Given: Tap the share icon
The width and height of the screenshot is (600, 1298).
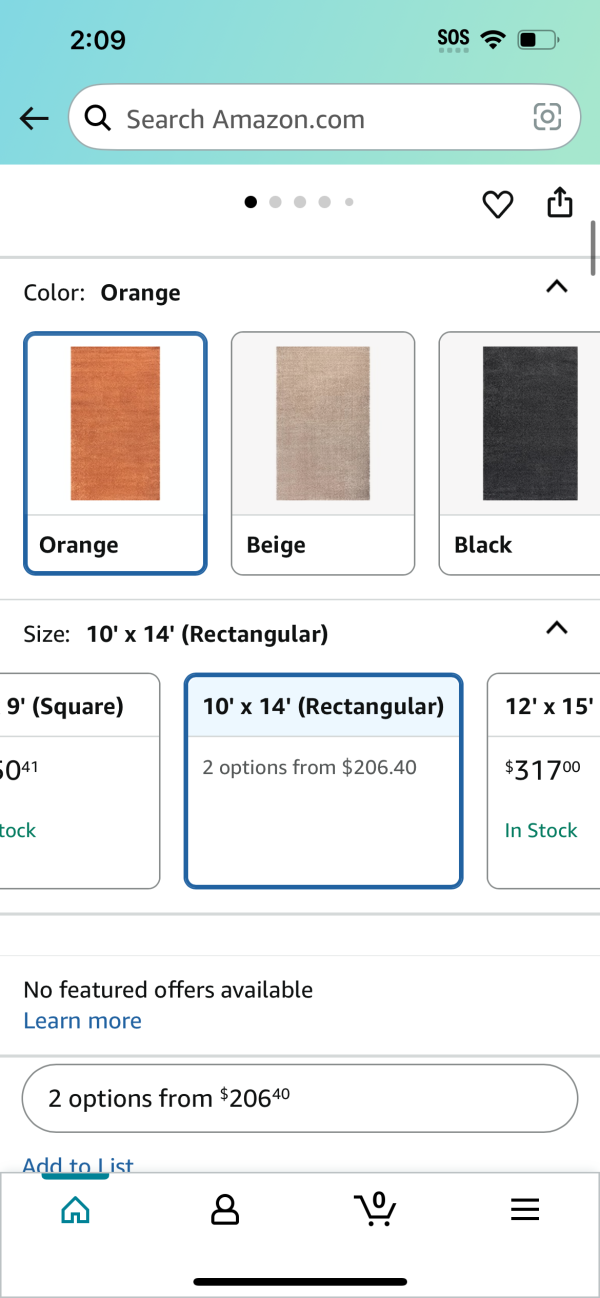Looking at the screenshot, I should [x=560, y=202].
